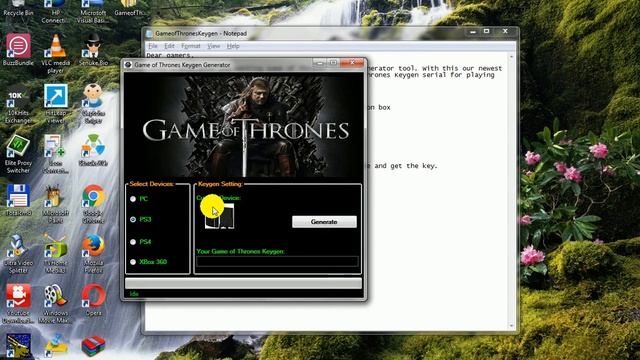Image resolution: width=640 pixels, height=360 pixels.
Task: Open the Recycle Bin
Action: tap(18, 8)
